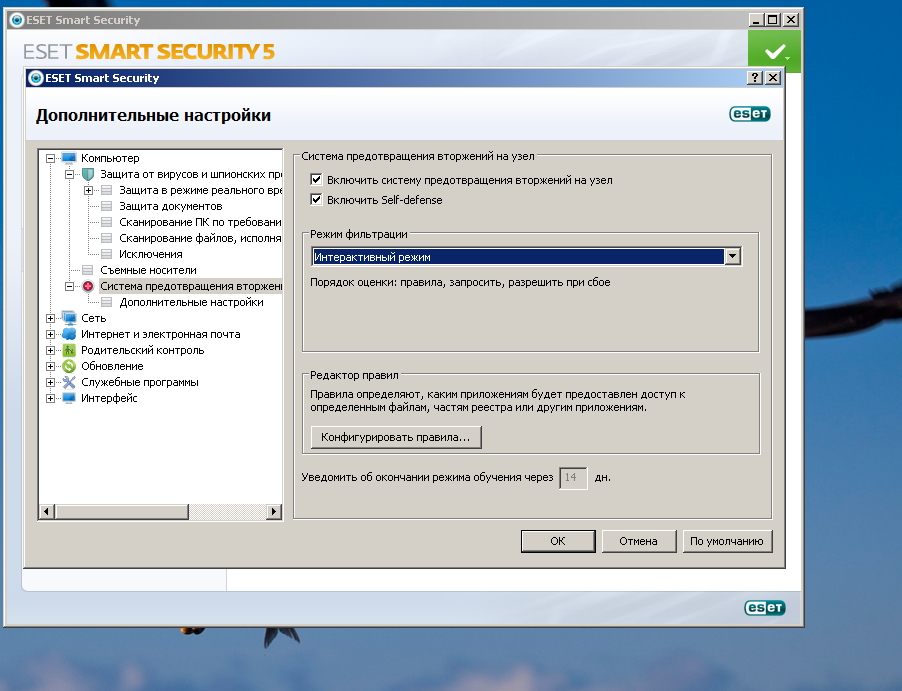
Task: Click the shield icon for Защита от вирусов
Action: point(88,174)
